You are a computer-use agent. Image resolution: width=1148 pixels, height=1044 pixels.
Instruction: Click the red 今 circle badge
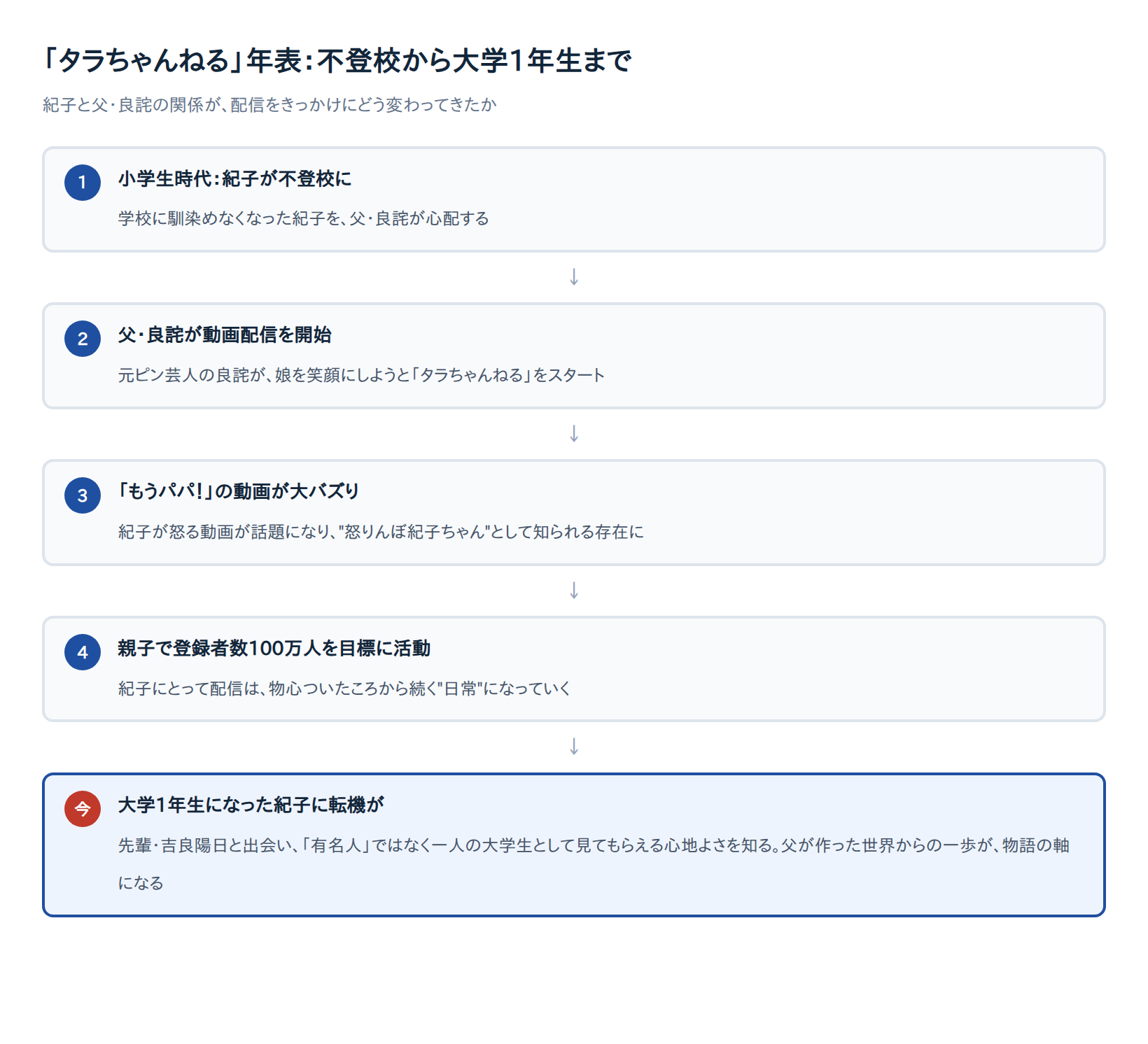click(x=83, y=809)
